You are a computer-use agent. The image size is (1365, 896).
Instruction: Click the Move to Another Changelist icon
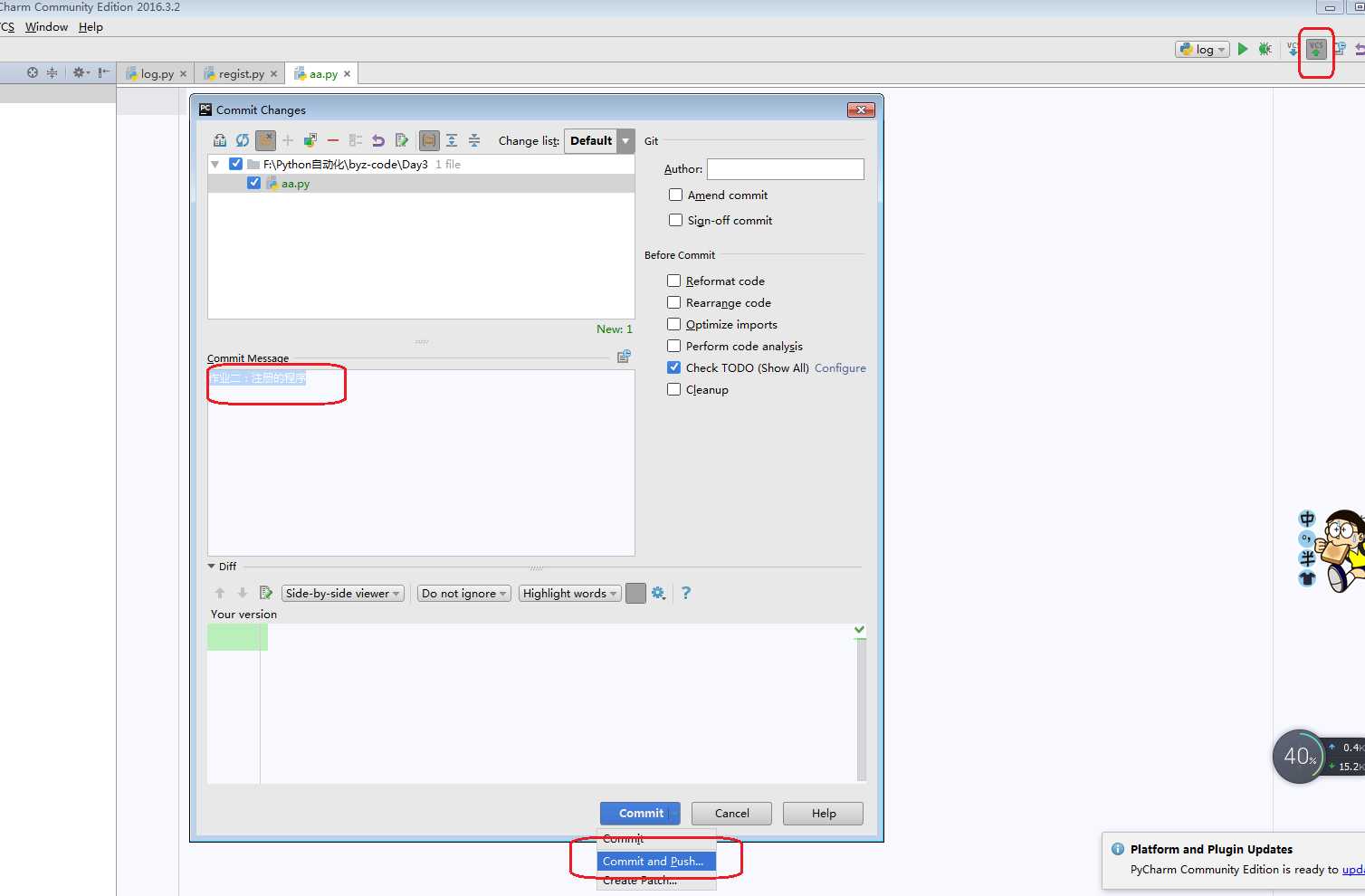point(310,140)
